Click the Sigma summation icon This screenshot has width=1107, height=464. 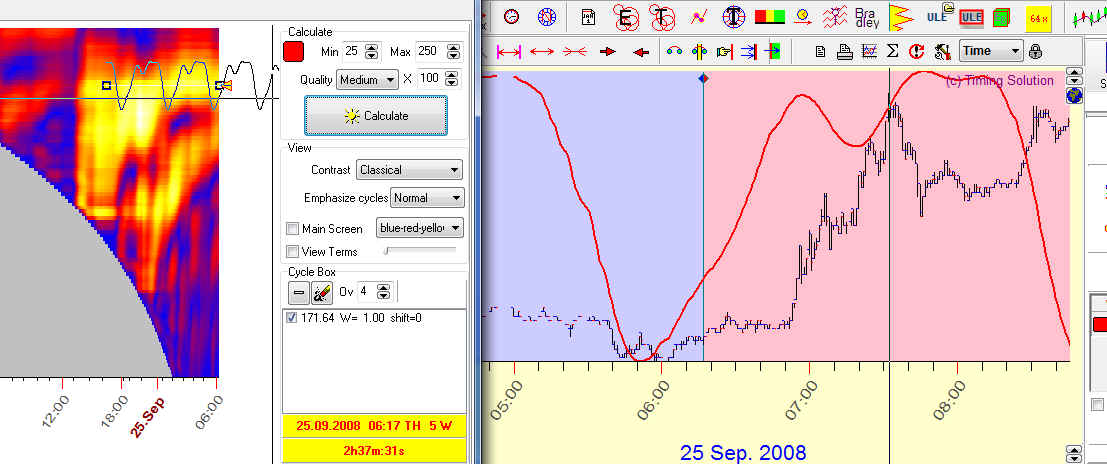(893, 51)
